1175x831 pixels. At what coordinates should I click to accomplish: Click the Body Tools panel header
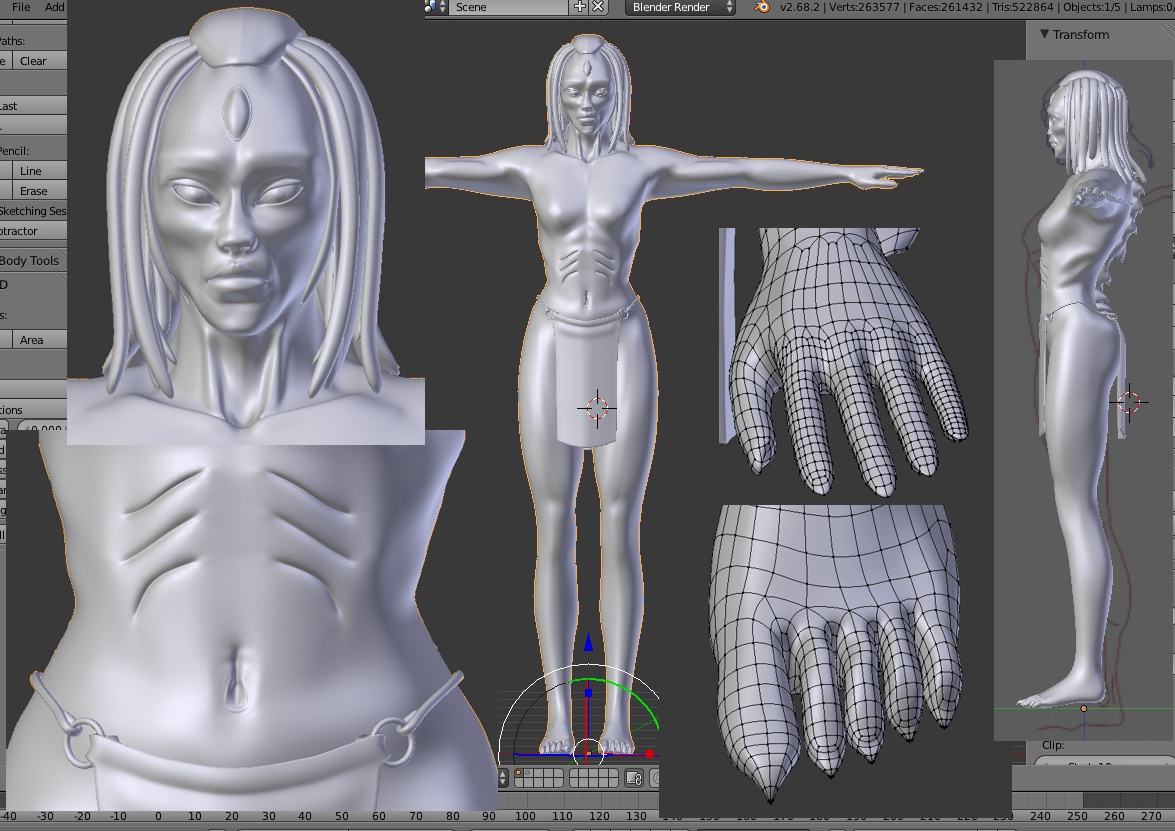pyautogui.click(x=33, y=261)
